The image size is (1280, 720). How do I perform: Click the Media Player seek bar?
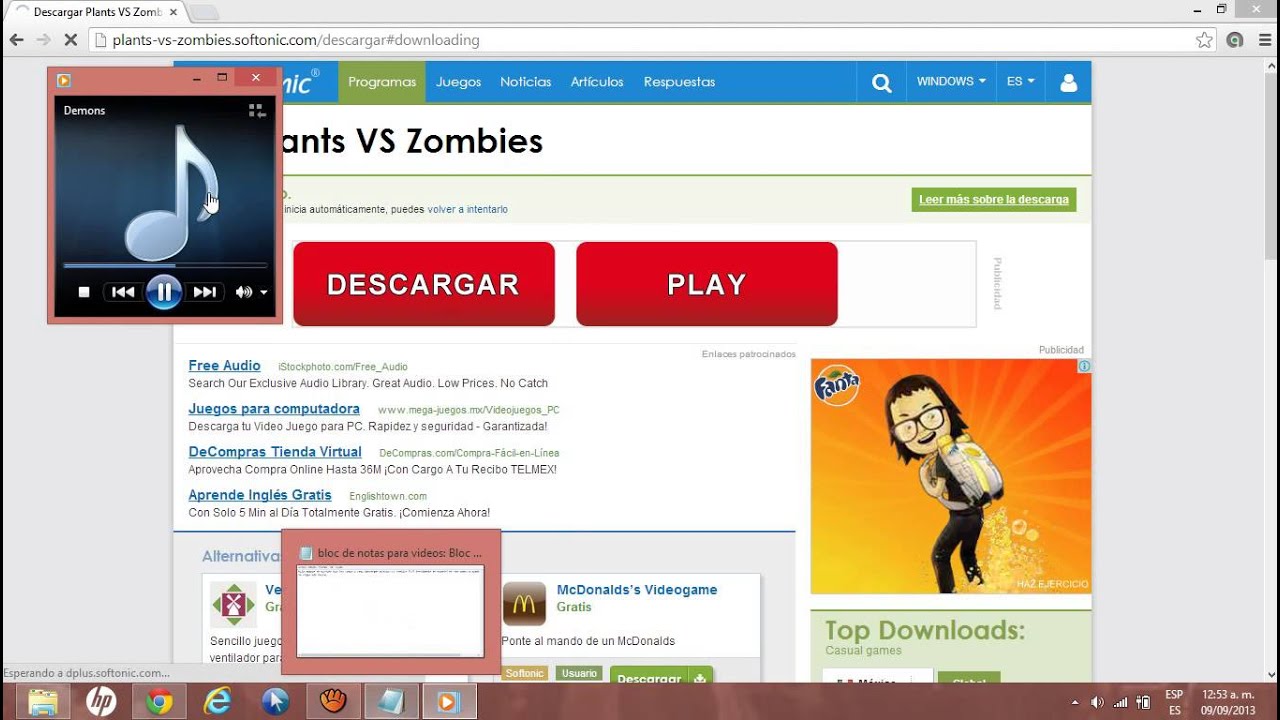click(165, 265)
